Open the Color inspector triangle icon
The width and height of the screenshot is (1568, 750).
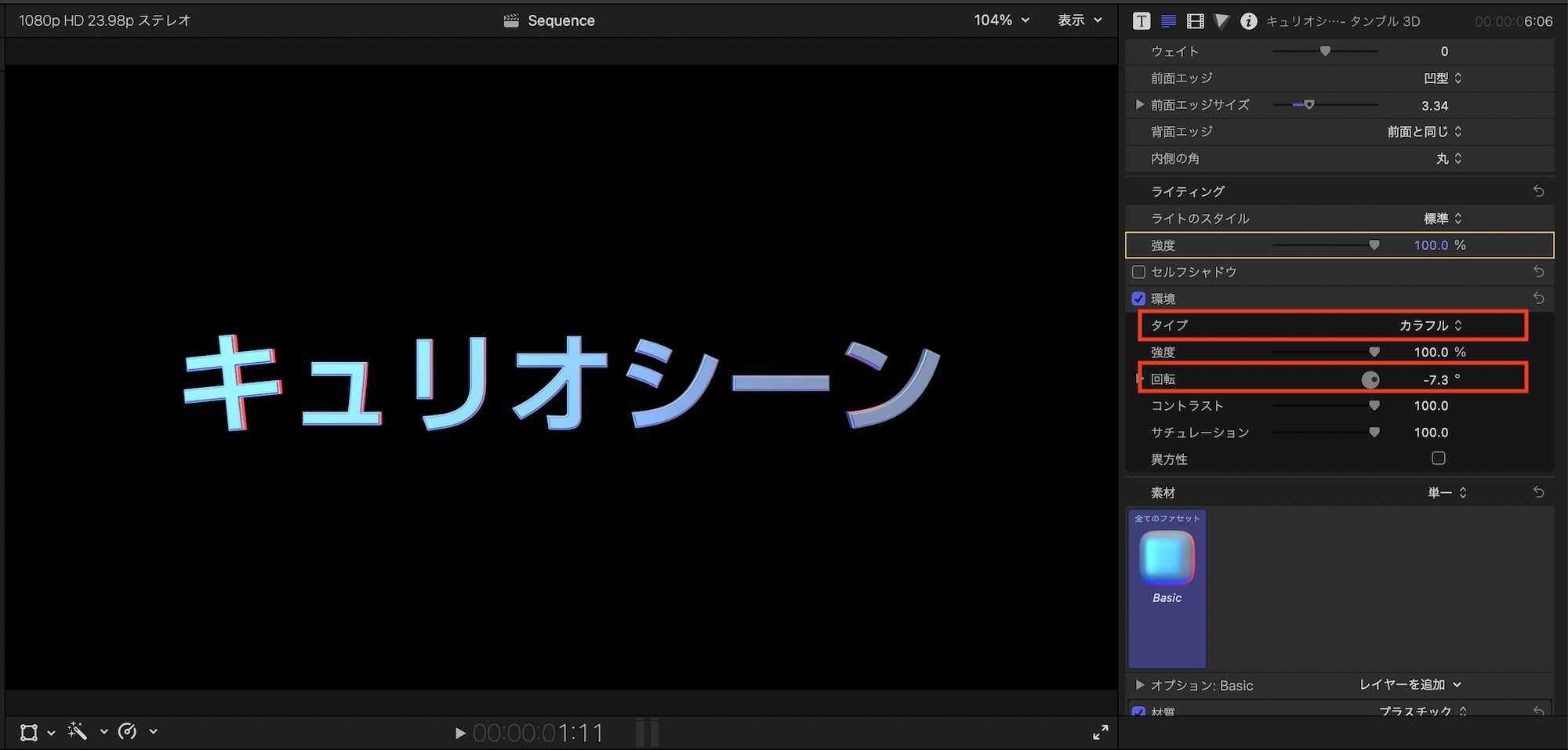point(1221,21)
